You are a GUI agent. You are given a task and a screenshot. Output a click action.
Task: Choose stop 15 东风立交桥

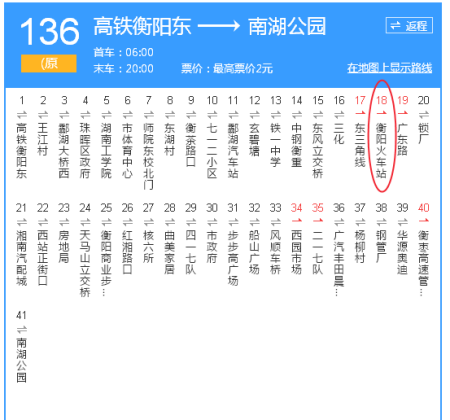pyautogui.click(x=318, y=151)
